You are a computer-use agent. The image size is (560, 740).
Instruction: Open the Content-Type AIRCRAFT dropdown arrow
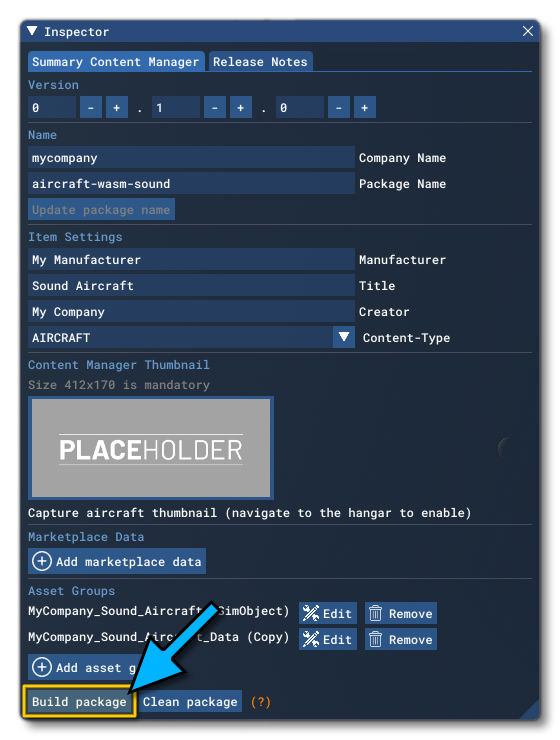tap(343, 337)
